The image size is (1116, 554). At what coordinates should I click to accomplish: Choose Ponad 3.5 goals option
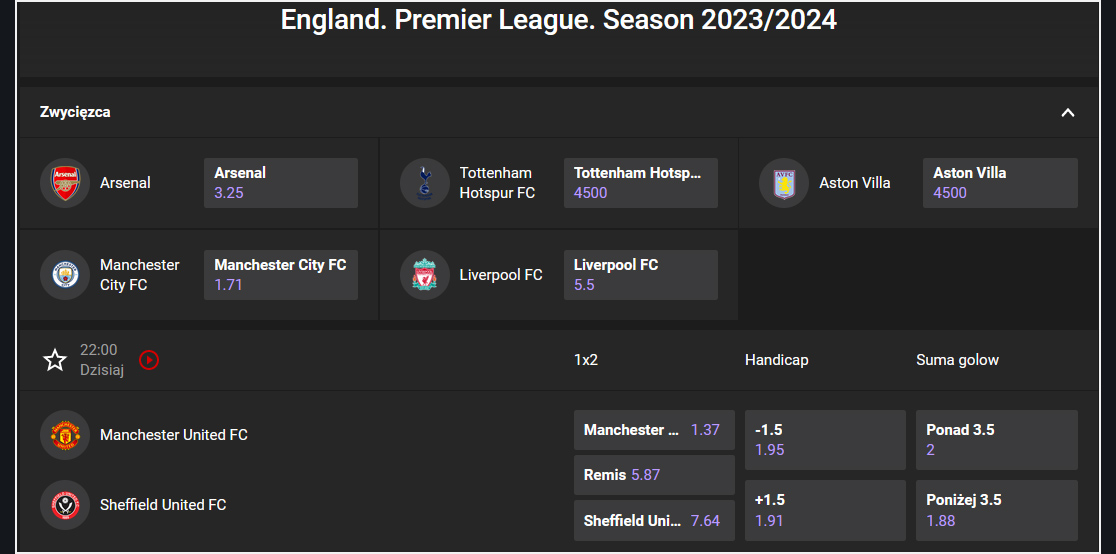point(996,440)
